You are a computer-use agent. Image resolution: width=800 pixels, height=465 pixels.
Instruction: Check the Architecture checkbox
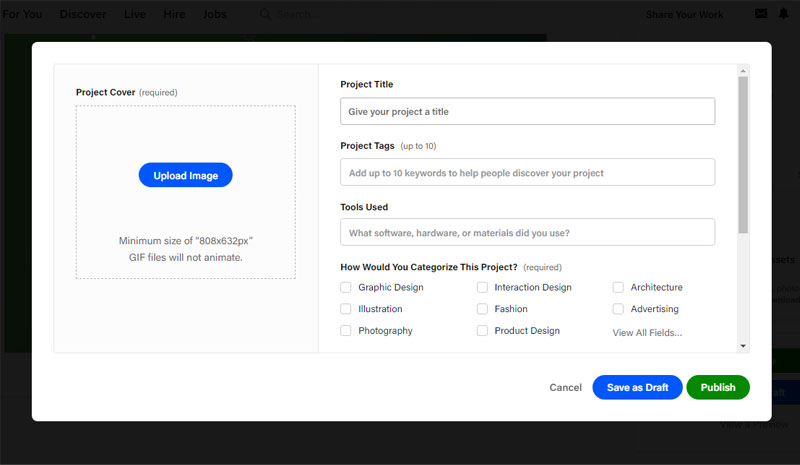[618, 288]
